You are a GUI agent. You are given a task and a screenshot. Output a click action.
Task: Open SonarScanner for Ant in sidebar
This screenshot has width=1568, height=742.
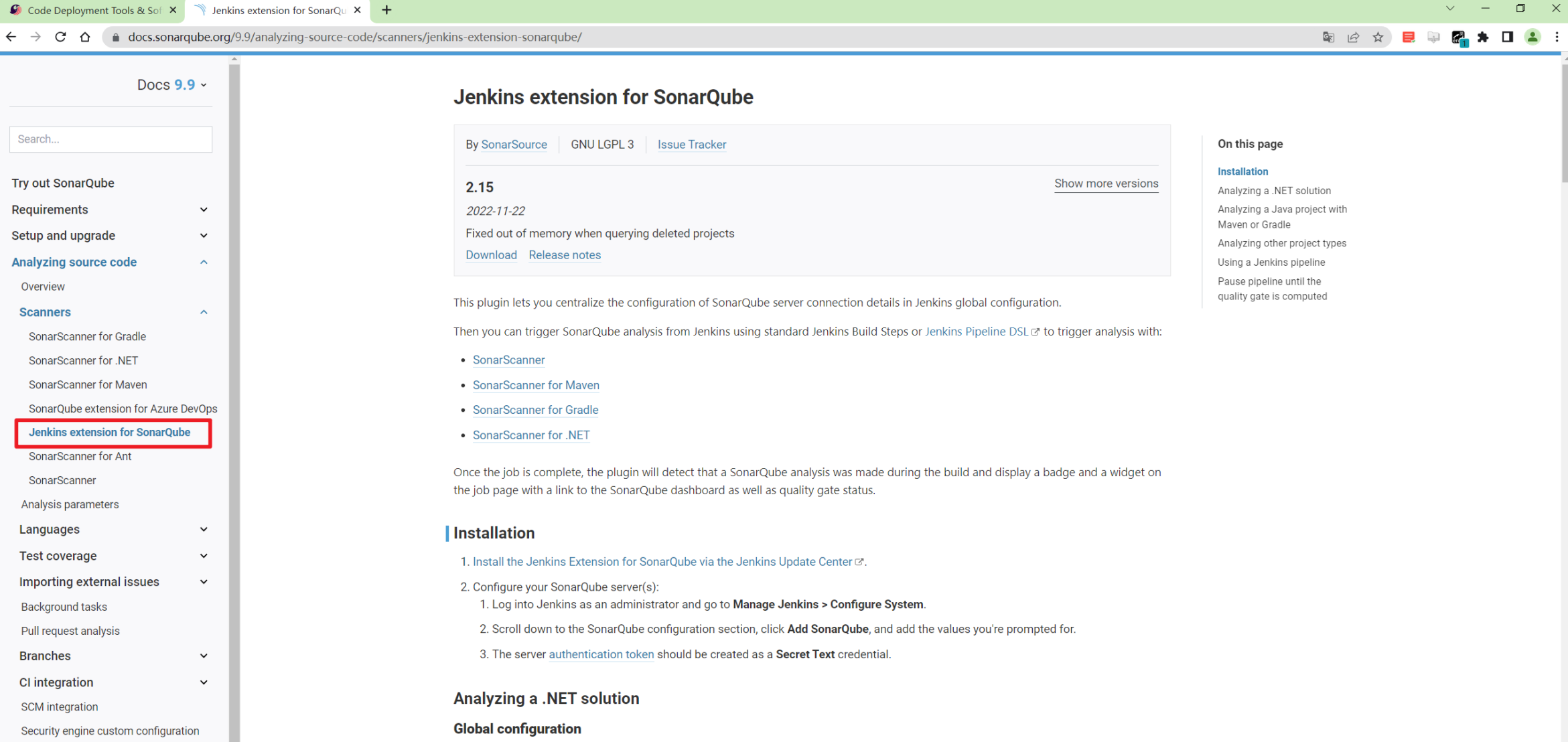pyautogui.click(x=80, y=457)
